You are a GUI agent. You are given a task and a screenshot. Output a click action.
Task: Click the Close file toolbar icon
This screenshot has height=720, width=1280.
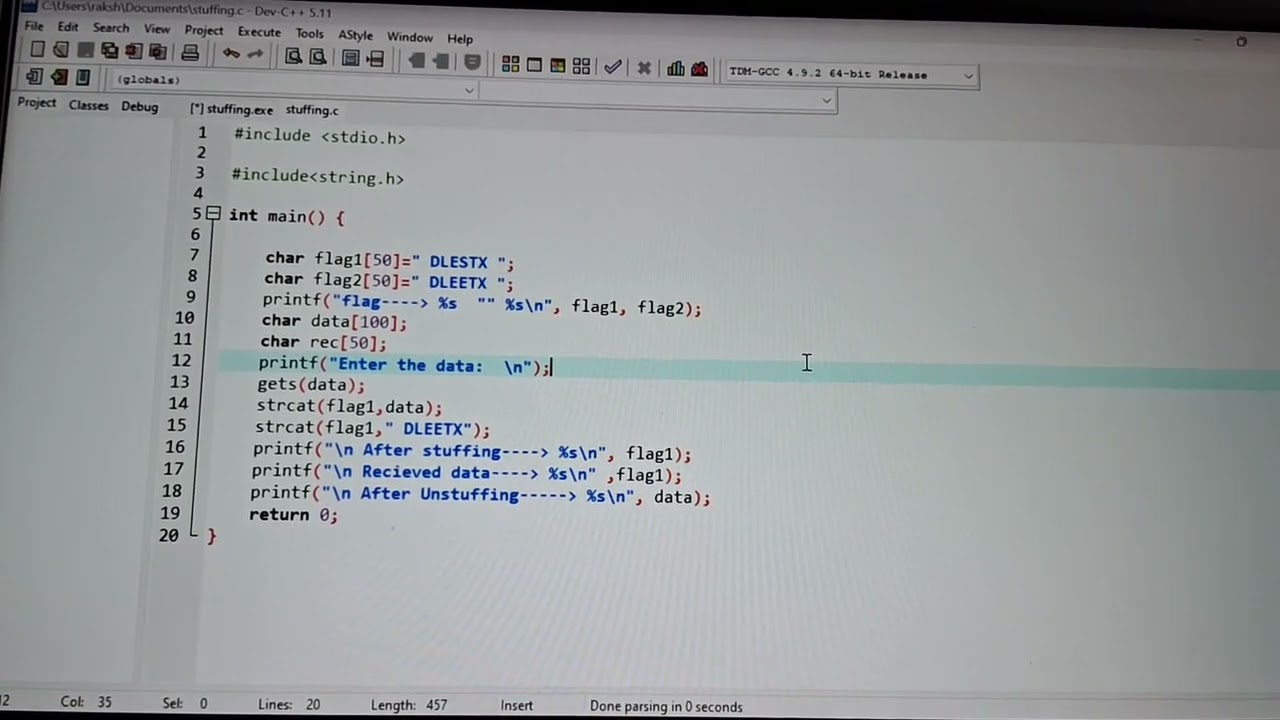133,52
